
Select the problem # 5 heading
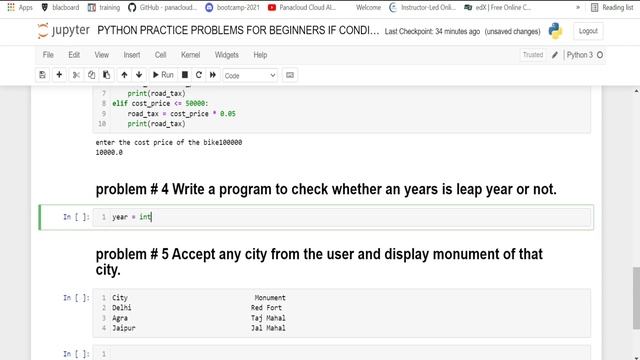[x=319, y=262]
